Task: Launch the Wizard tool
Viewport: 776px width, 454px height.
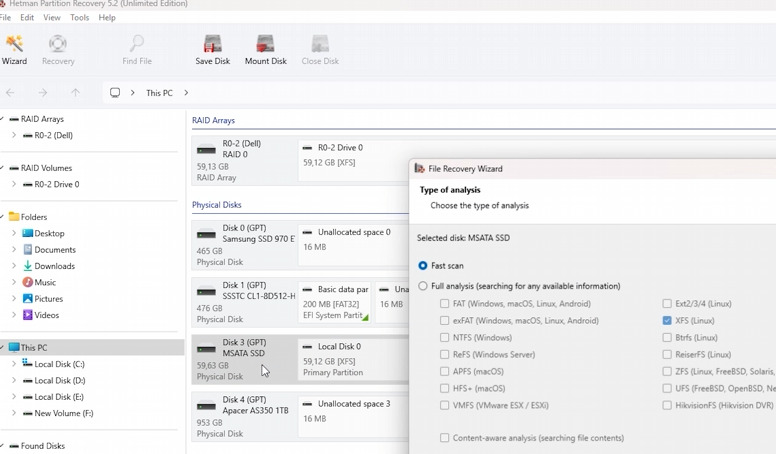Action: [14, 50]
